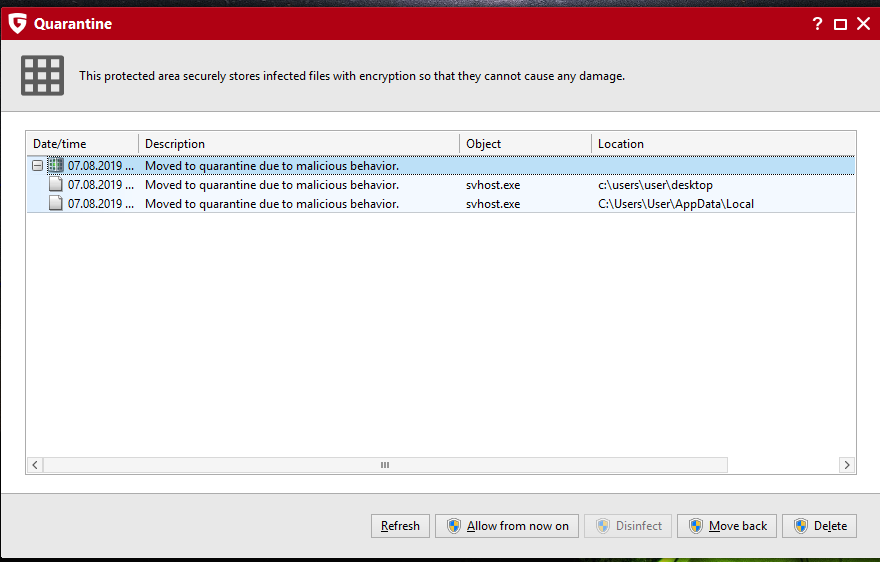Click location C:\Users\User\AppData\Local
880x562 pixels.
[676, 204]
